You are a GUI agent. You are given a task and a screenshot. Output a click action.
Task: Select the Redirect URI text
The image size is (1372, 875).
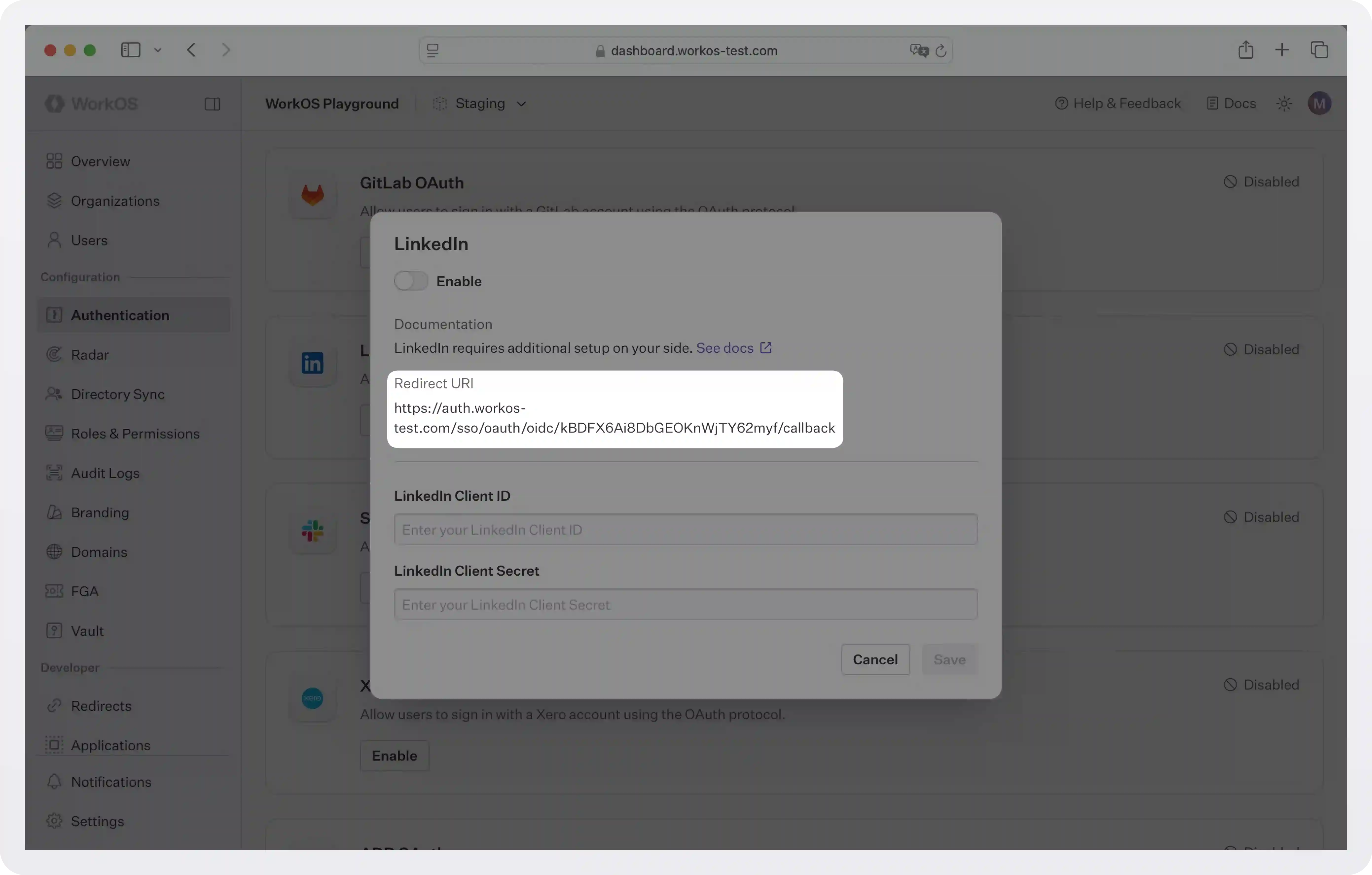(x=614, y=418)
